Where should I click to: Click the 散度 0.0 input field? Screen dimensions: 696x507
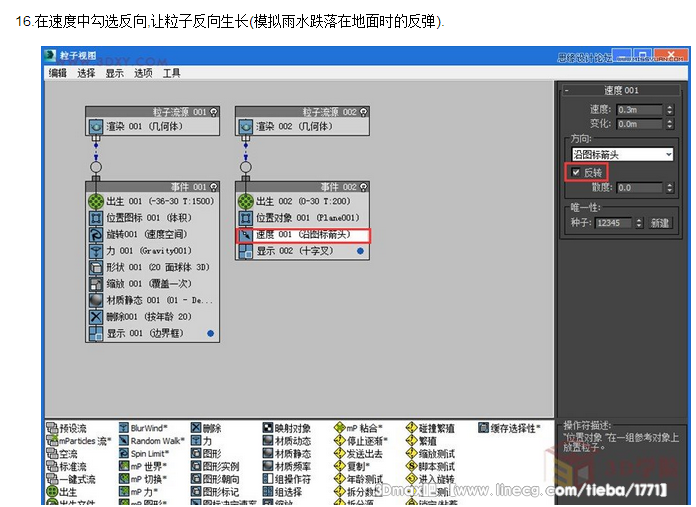[x=640, y=188]
